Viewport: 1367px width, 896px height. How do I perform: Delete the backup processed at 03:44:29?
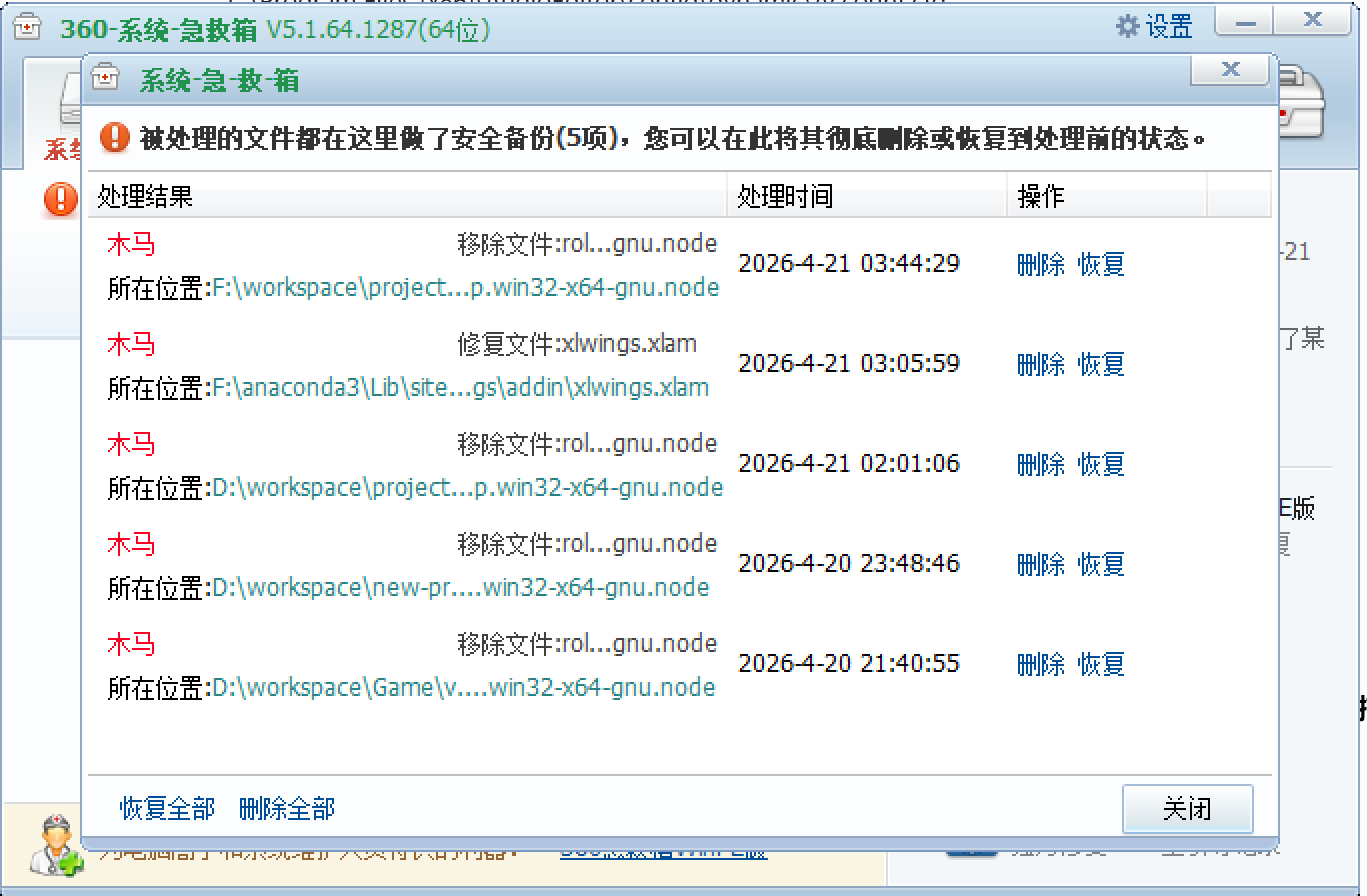click(x=1041, y=264)
